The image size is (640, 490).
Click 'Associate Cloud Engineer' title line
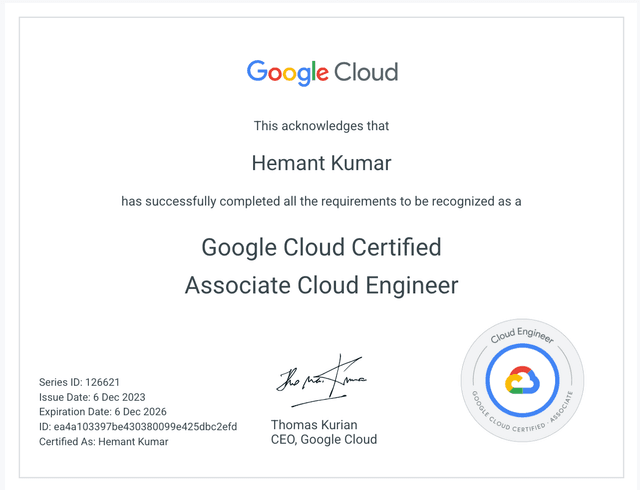[321, 285]
